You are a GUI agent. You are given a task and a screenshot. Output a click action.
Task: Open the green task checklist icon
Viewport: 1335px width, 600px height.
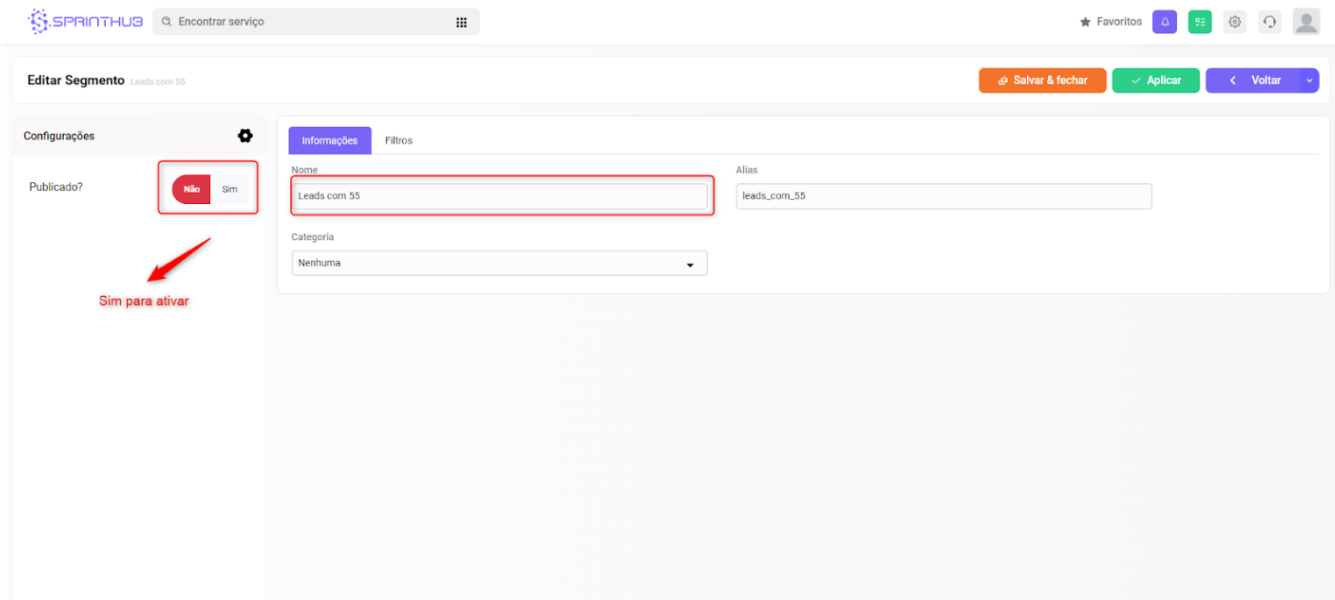pyautogui.click(x=1199, y=22)
